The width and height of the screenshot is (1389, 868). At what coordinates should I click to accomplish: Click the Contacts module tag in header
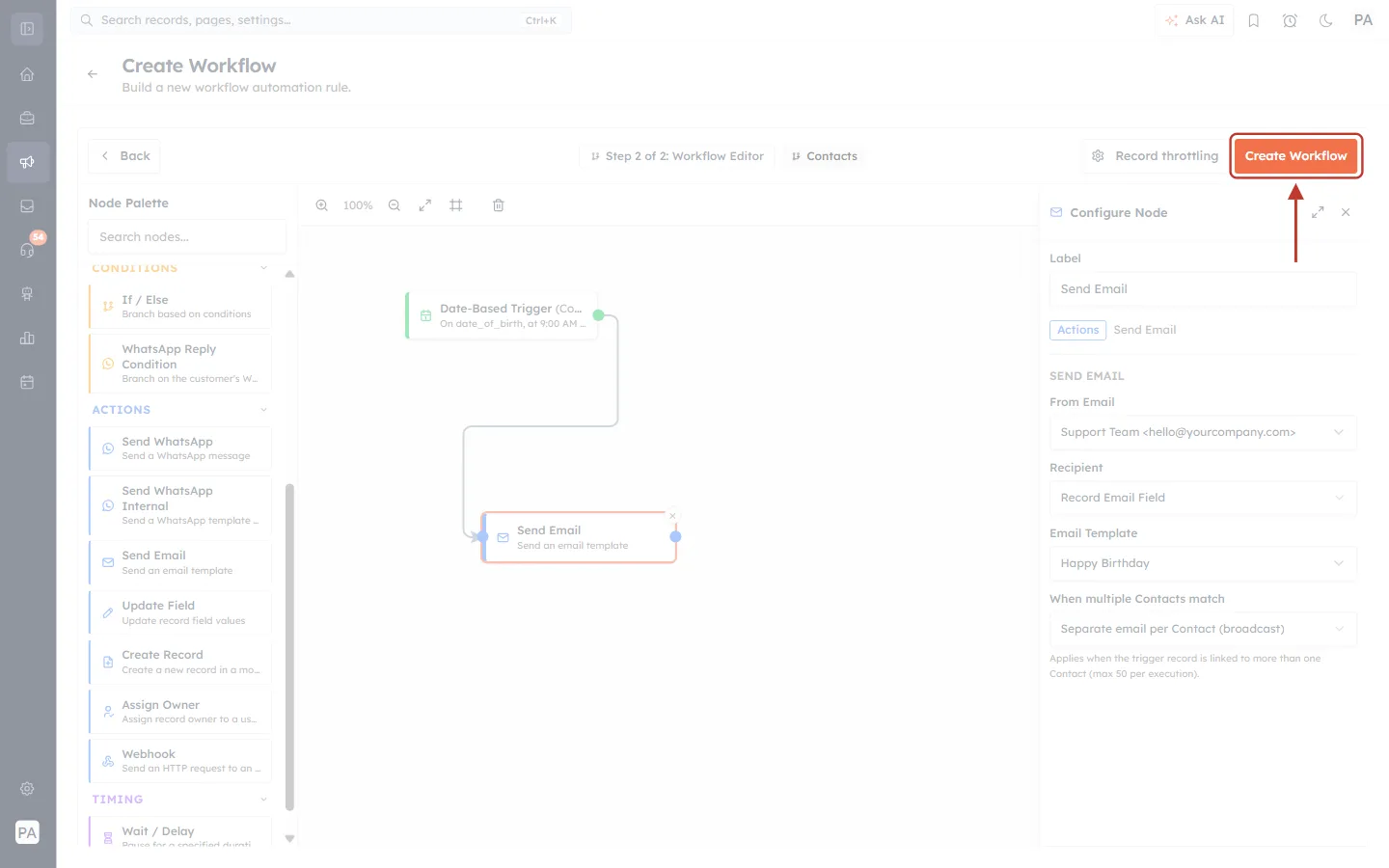pos(824,156)
